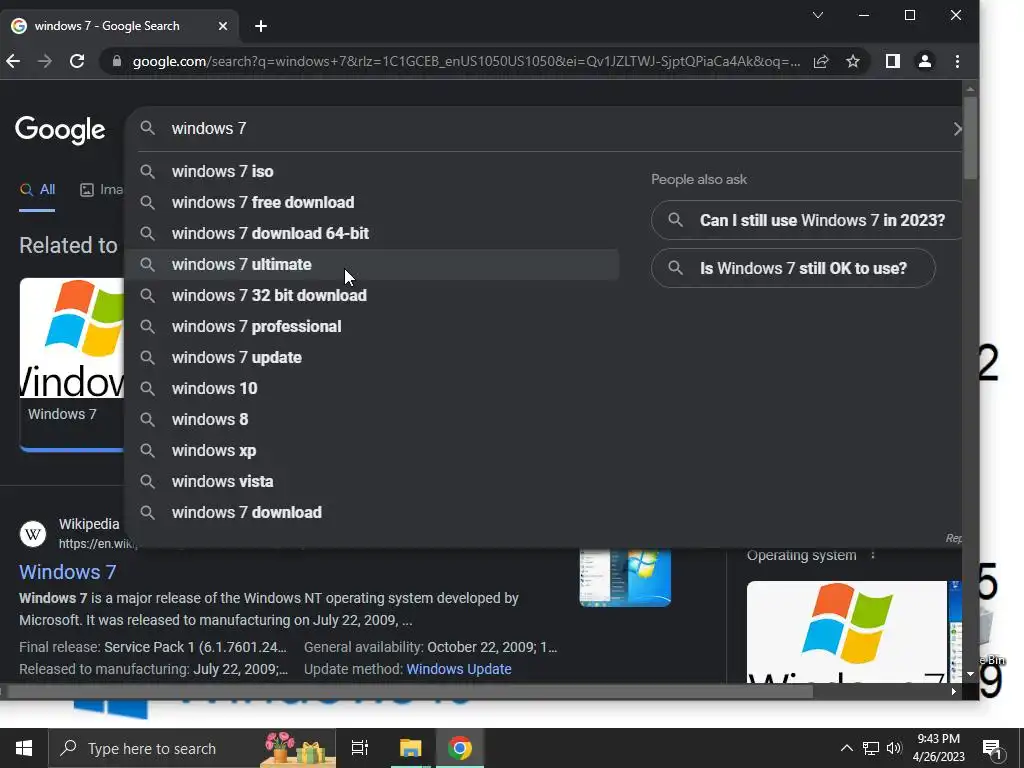
Task: Click the browser back arrow
Action: [x=13, y=61]
